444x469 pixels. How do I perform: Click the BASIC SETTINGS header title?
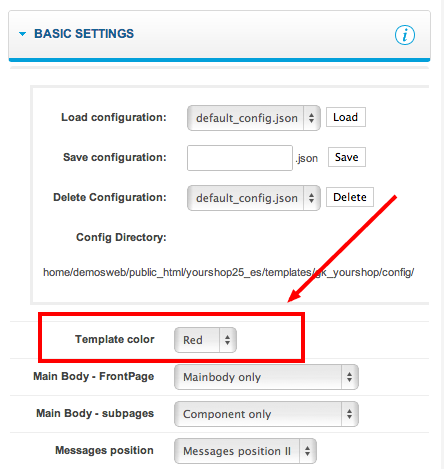[84, 34]
